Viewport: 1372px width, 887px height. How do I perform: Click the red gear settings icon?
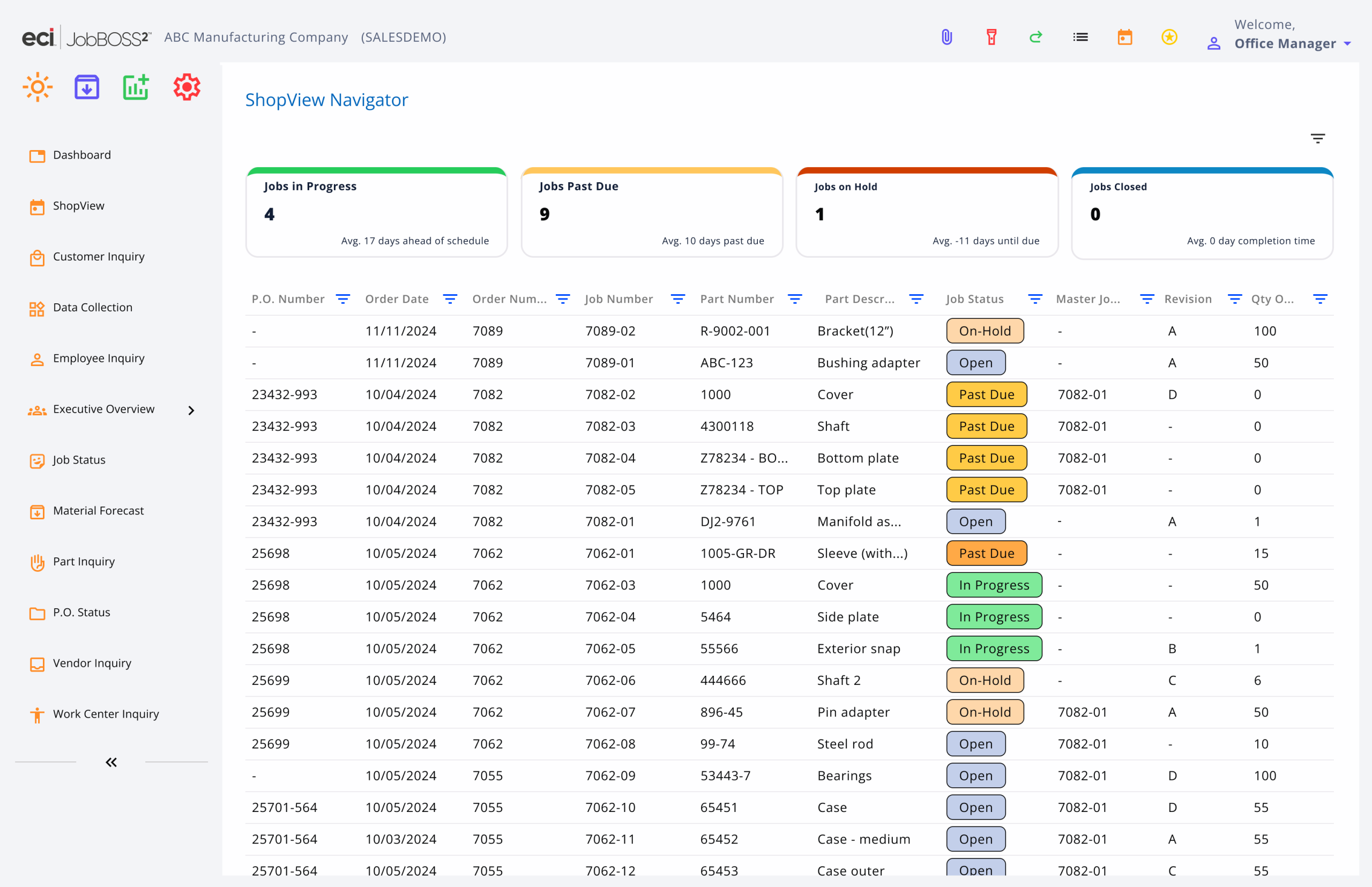187,87
